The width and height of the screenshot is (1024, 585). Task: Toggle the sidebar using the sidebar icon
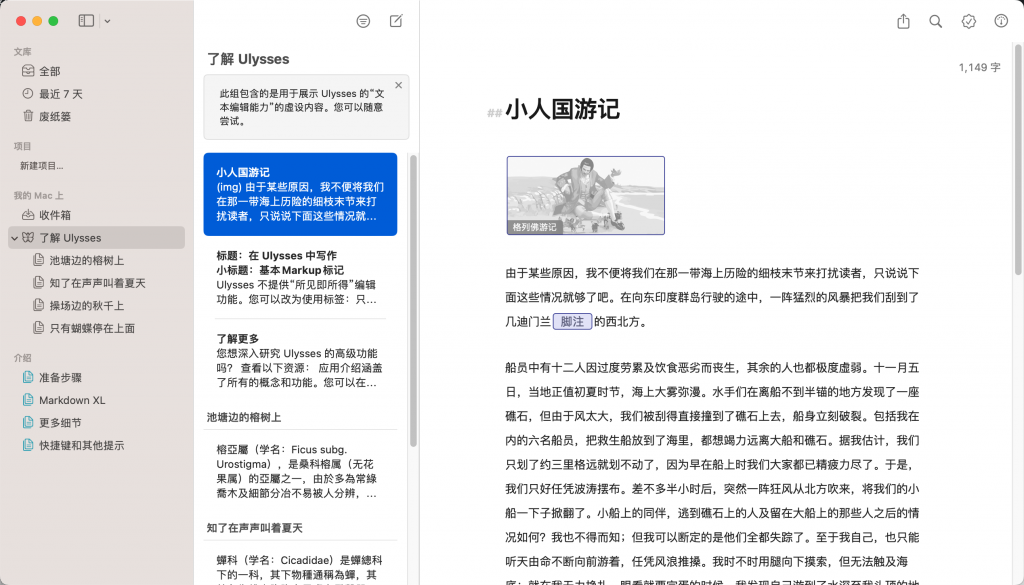(x=85, y=20)
